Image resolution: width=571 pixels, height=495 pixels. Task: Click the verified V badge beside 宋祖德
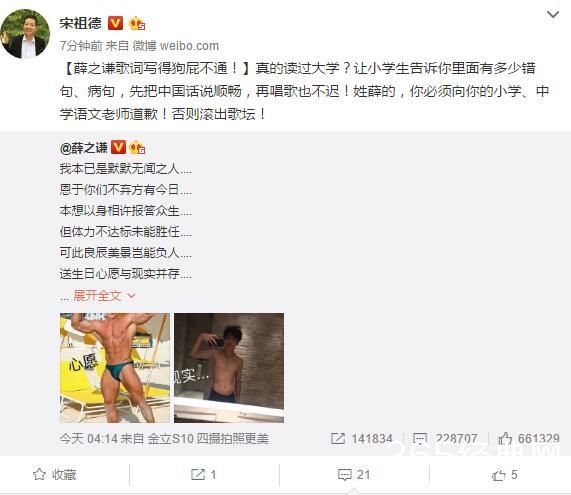115,23
